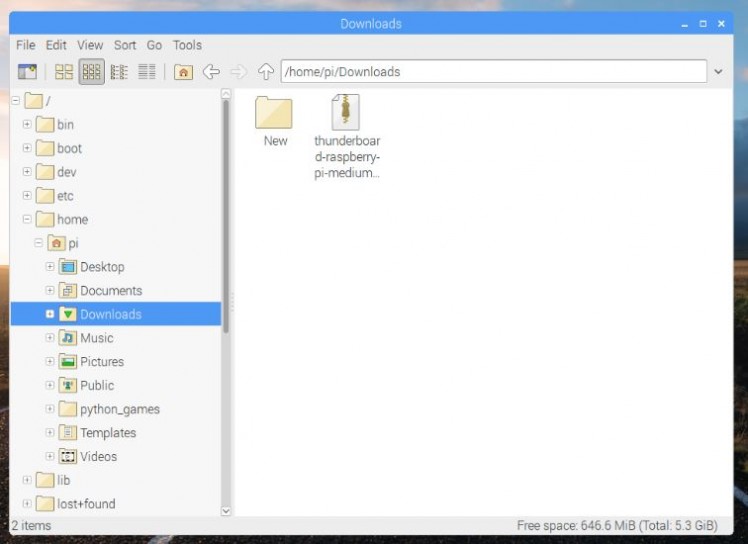Open a new window via toolbar icon
The image size is (748, 544).
pyautogui.click(x=27, y=72)
